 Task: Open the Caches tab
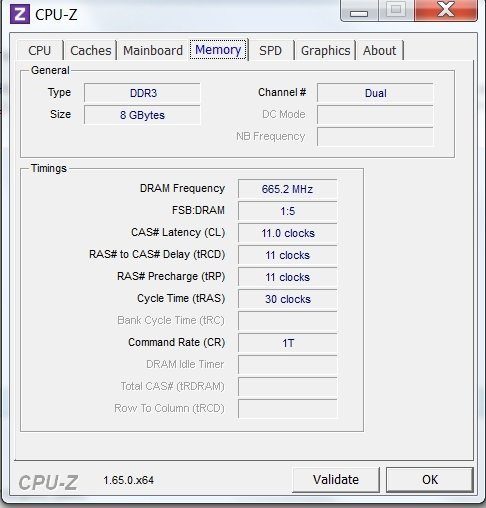(91, 51)
